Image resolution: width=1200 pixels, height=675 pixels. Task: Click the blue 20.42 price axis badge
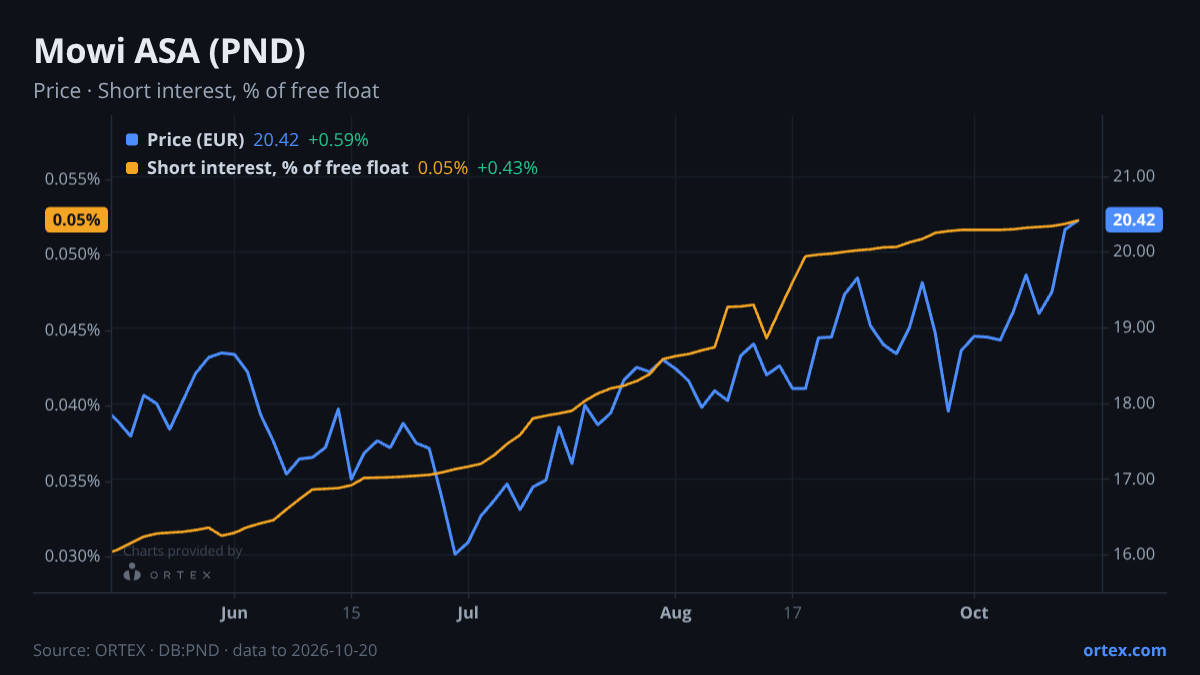(1133, 220)
